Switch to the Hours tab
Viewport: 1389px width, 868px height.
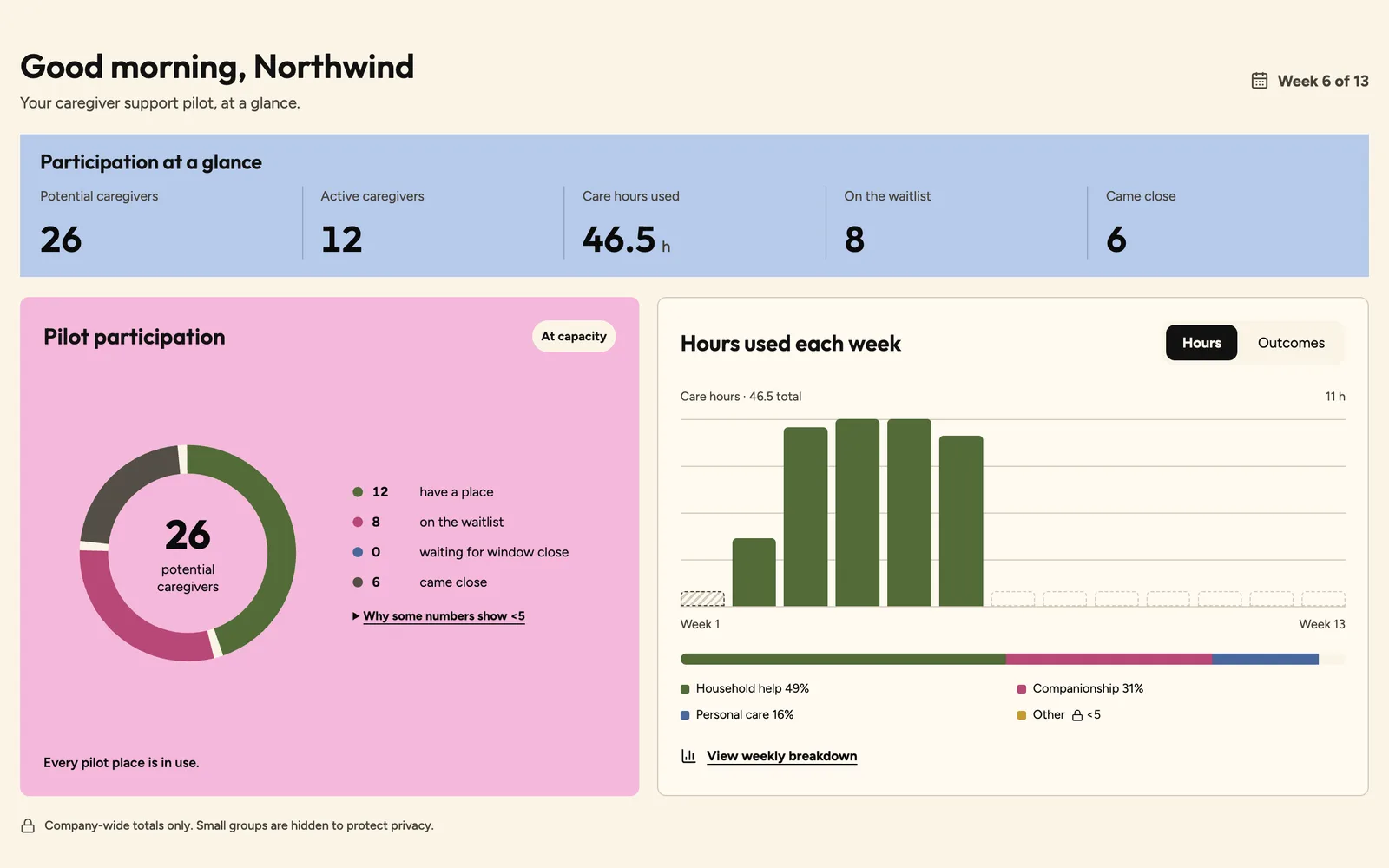point(1201,343)
